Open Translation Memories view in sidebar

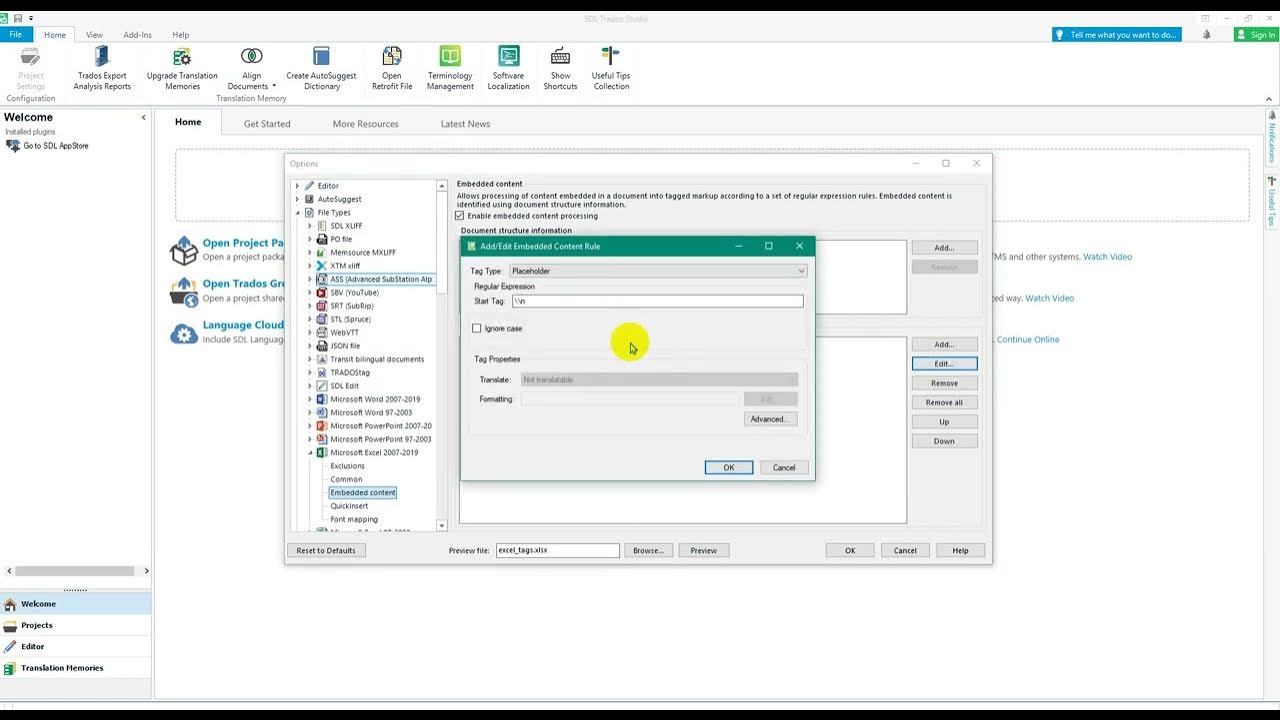point(76,667)
